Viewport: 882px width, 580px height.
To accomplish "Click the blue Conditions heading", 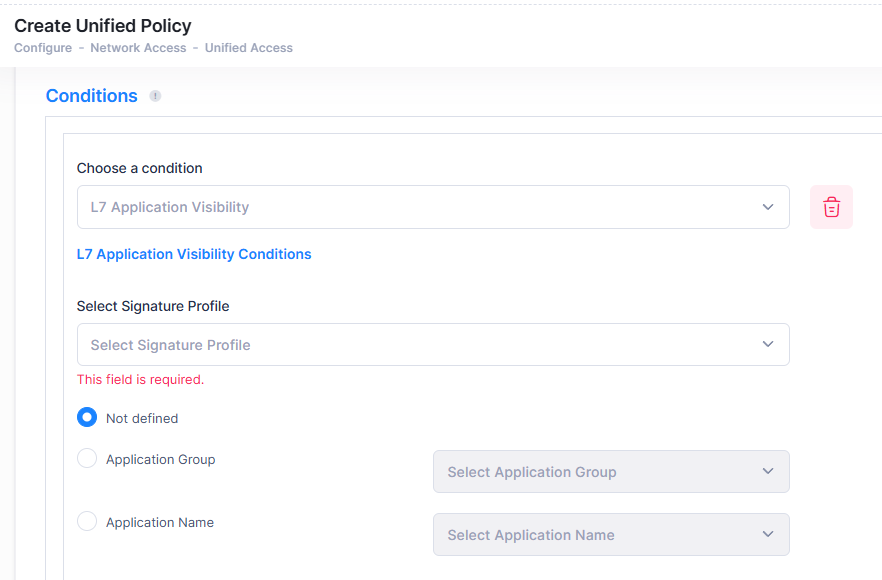I will 91,95.
